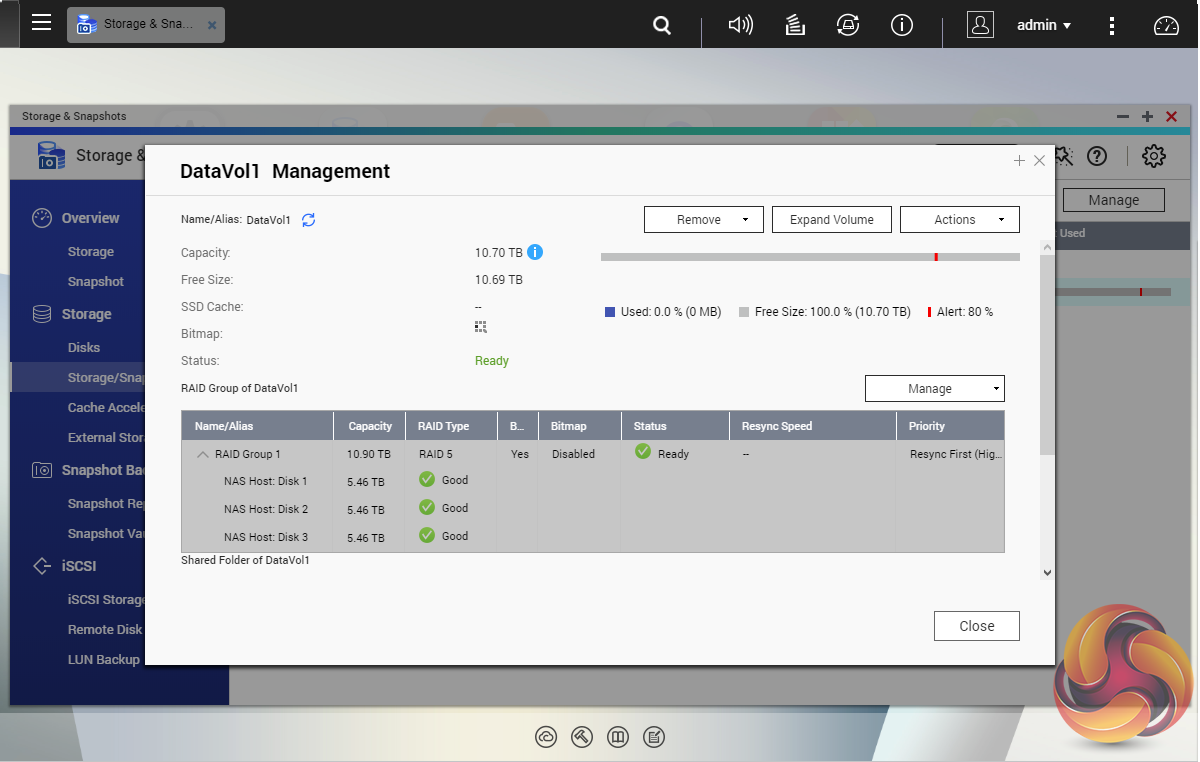
Task: Click the Storage & Snapshots settings gear
Action: click(x=1153, y=156)
